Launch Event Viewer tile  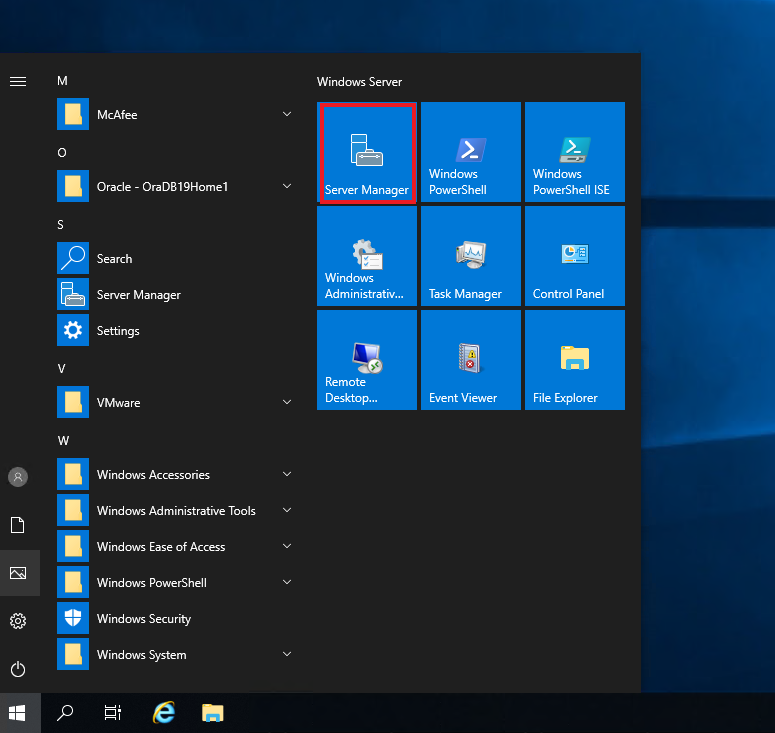[x=471, y=360]
